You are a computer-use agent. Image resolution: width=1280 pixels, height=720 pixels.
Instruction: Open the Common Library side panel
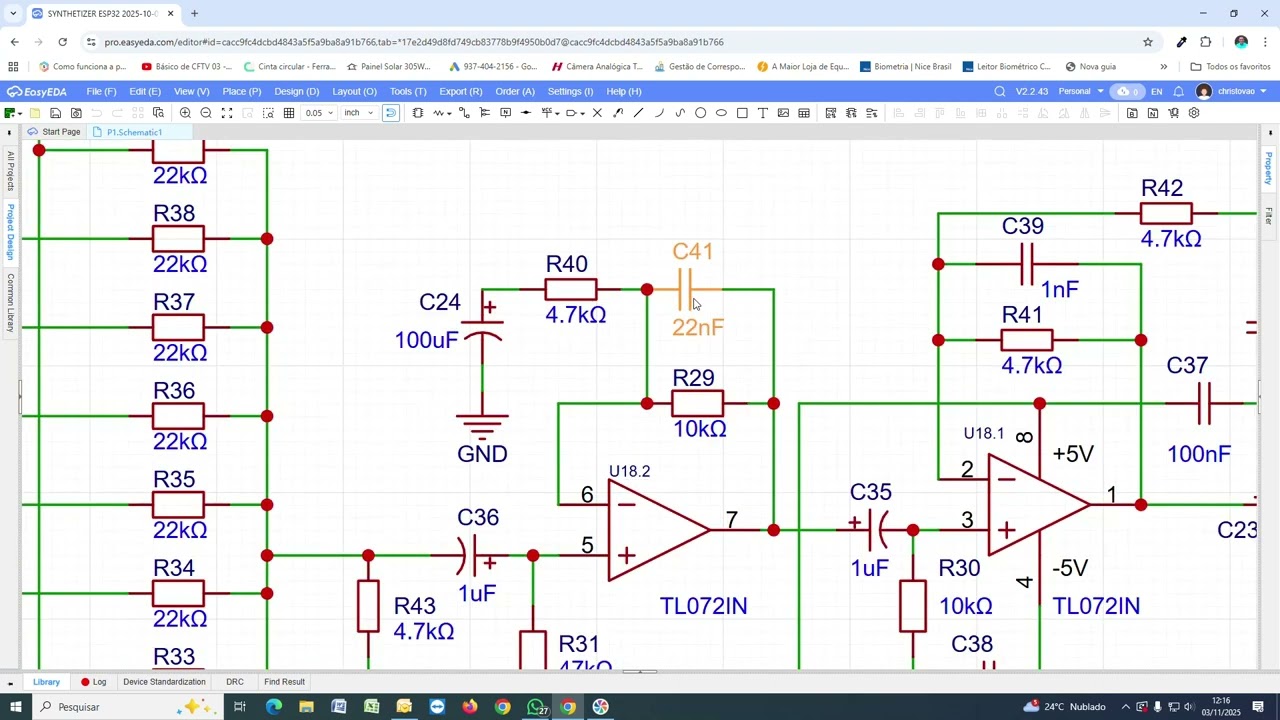point(10,303)
